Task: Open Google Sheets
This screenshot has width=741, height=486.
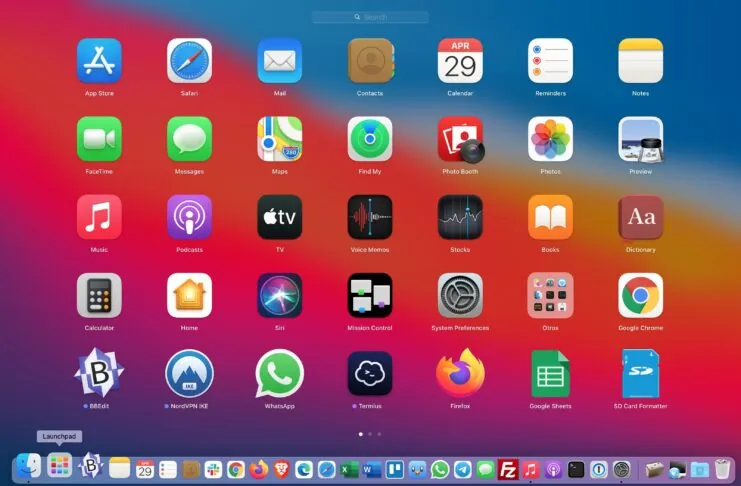Action: point(551,373)
